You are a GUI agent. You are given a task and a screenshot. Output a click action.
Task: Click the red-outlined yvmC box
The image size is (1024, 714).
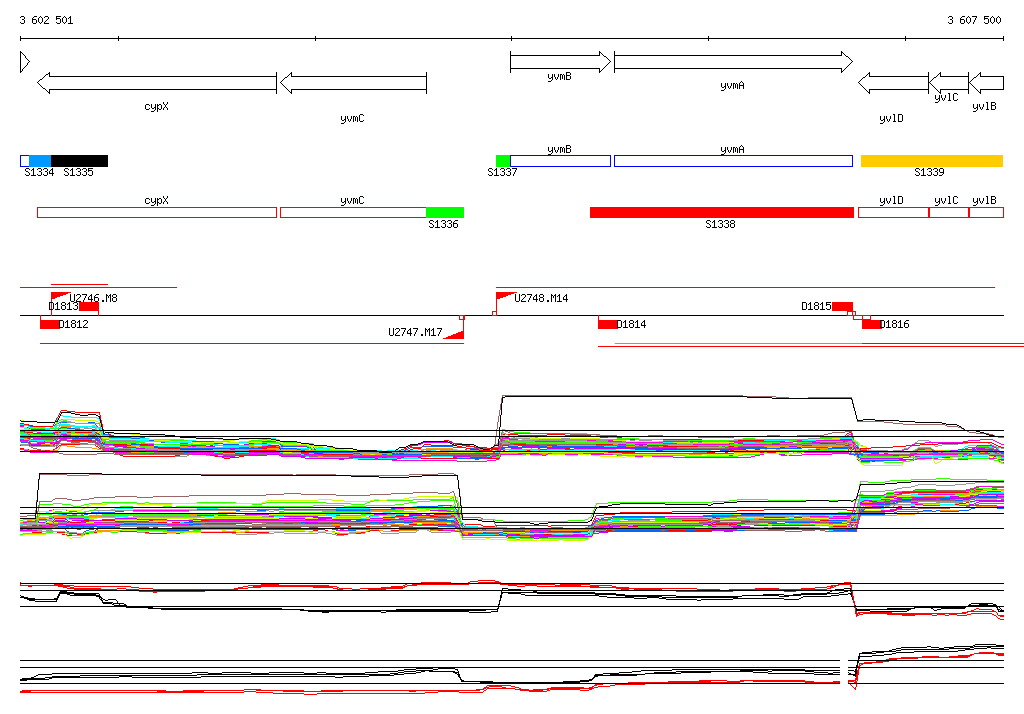click(x=353, y=212)
